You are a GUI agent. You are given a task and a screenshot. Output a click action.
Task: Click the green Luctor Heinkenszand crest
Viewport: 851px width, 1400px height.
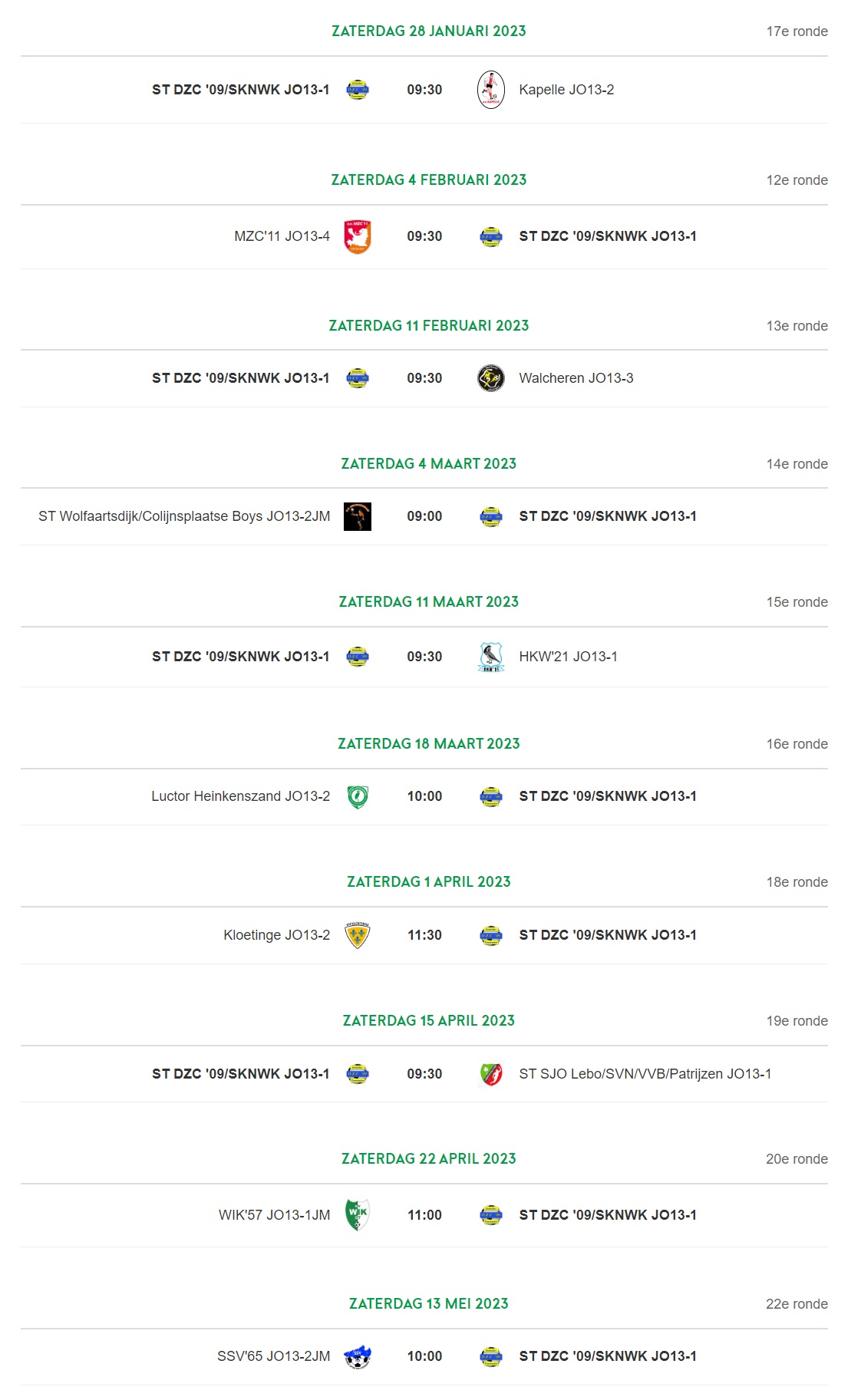pos(358,796)
